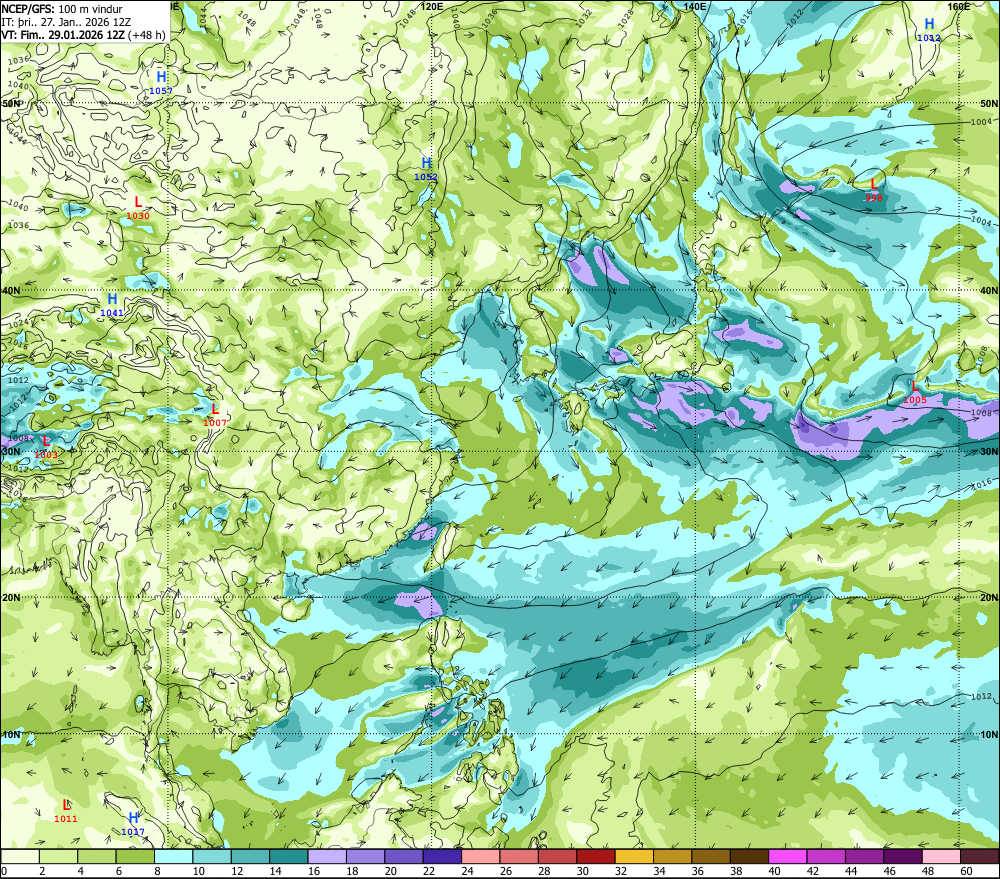Select the dark brown 38–40 legend swatch
Viewport: 1000px width, 879px height.
(749, 856)
